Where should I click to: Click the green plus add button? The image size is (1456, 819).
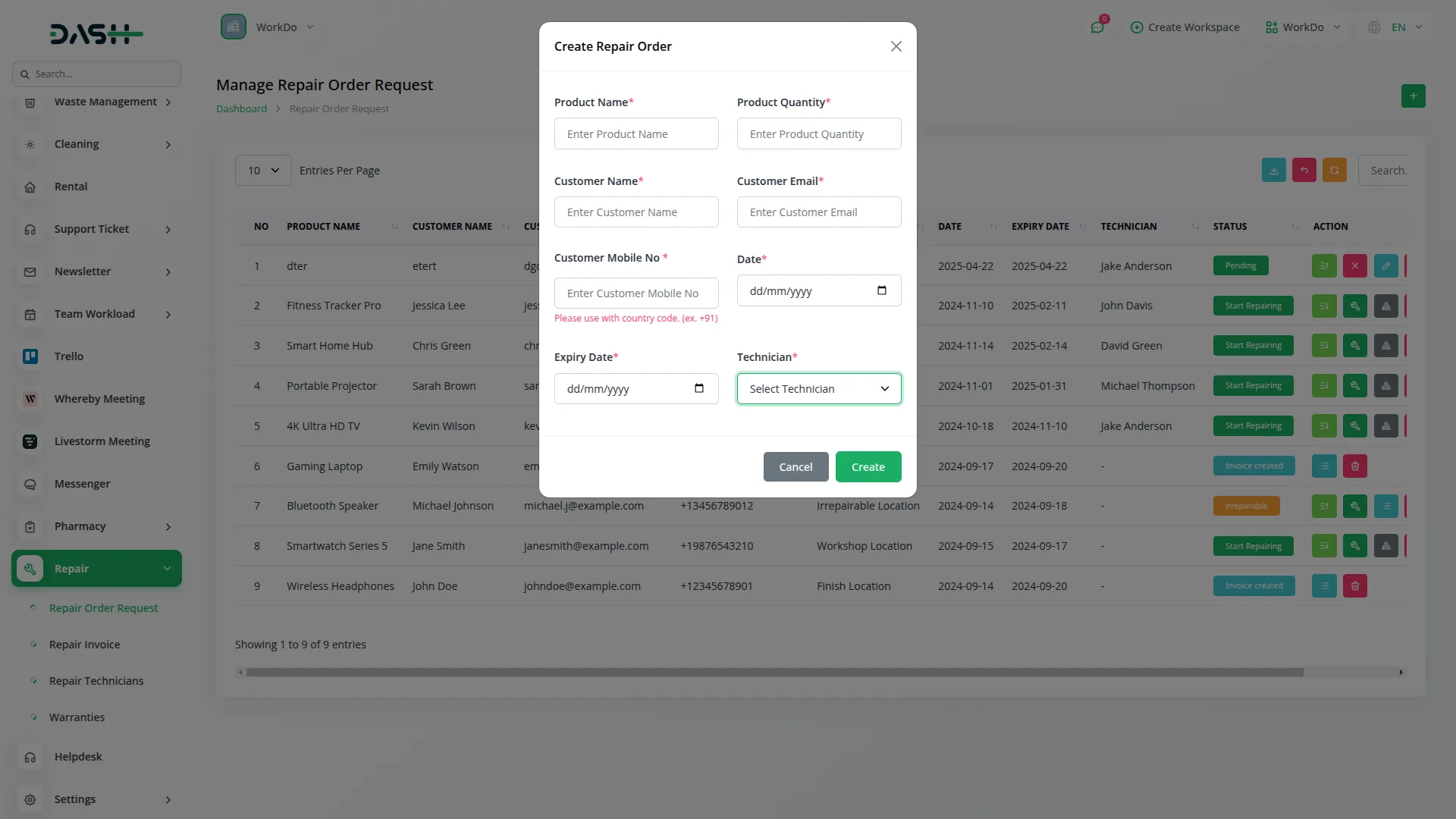(1413, 96)
